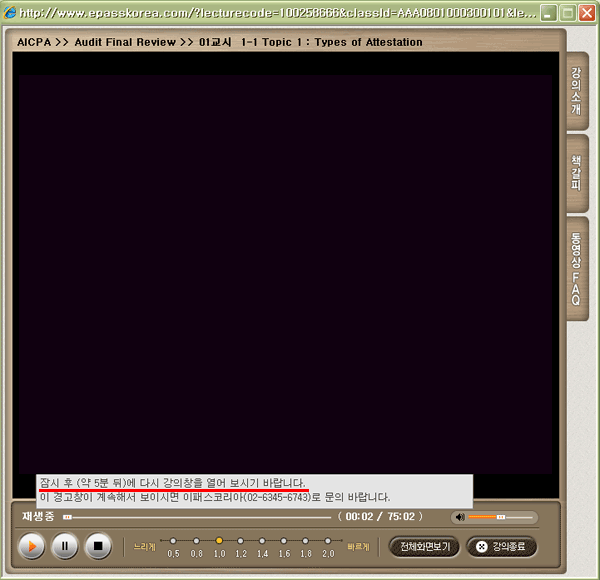The height and width of the screenshot is (580, 600).
Task: Choose the fastest 2.0 speed
Action: (x=328, y=541)
